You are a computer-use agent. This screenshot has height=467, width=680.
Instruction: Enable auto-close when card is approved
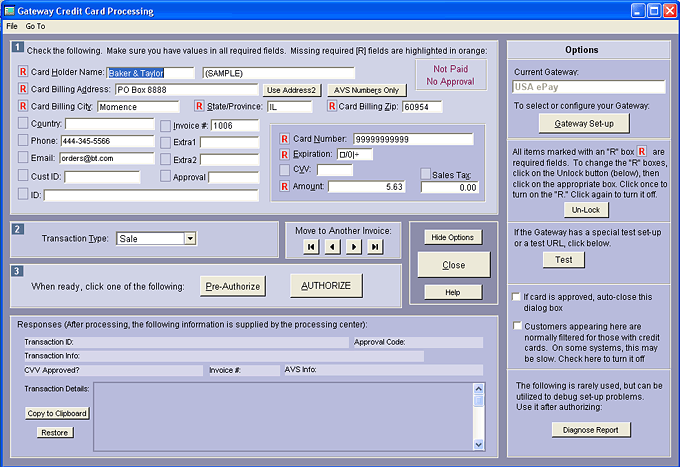(516, 297)
